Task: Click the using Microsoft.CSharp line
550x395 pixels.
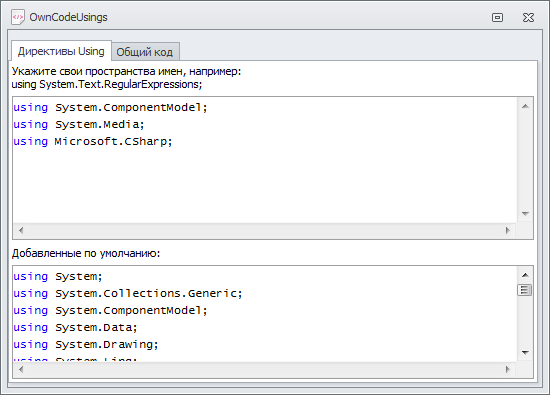Action: pos(93,141)
